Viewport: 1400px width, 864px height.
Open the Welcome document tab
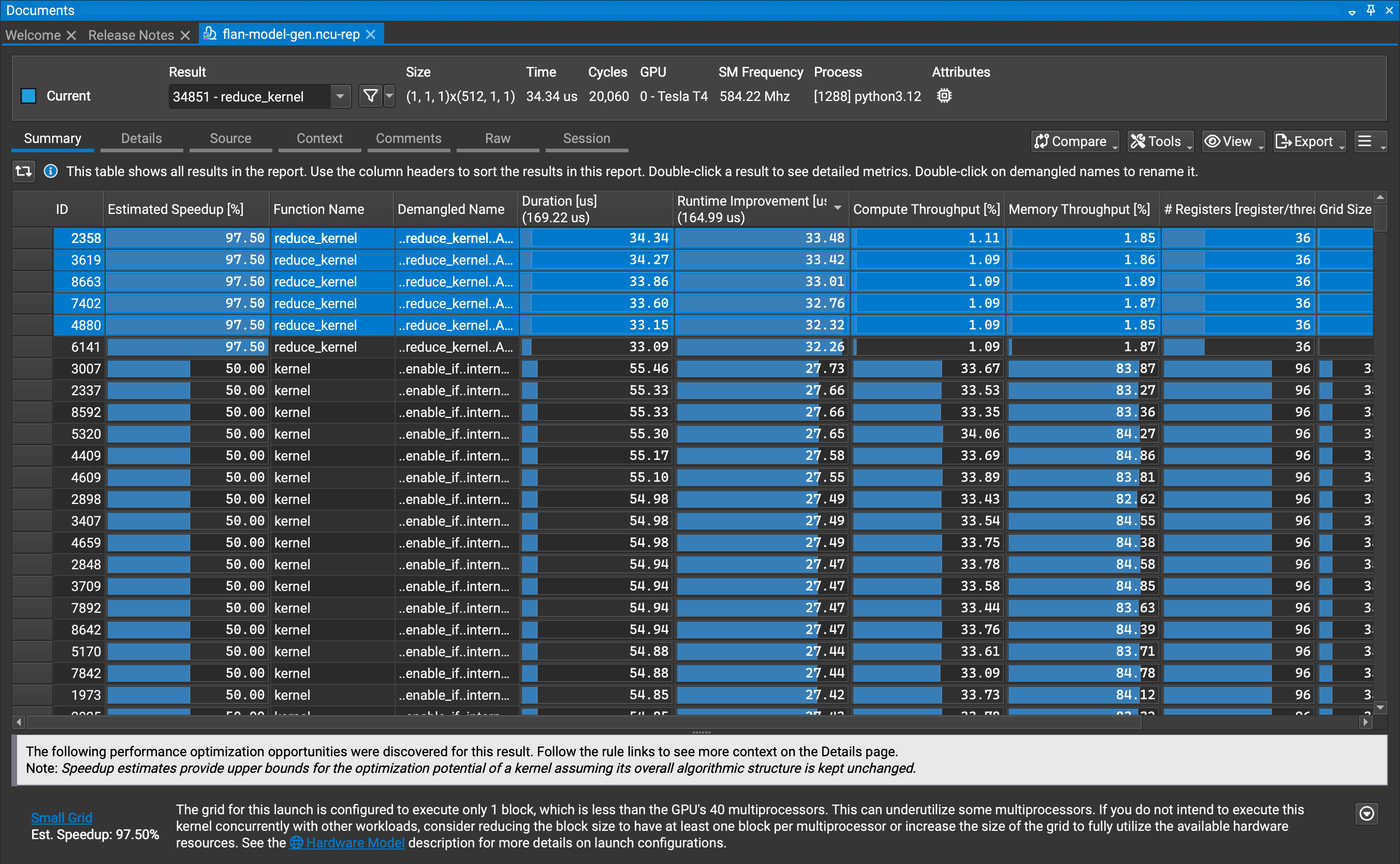click(33, 35)
